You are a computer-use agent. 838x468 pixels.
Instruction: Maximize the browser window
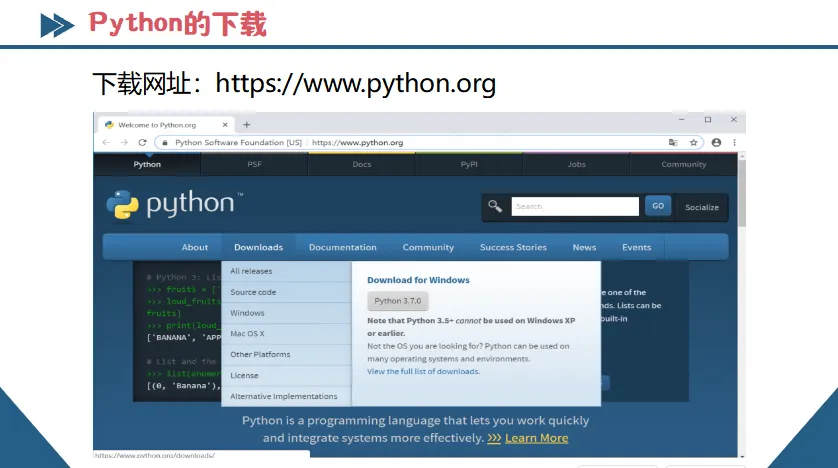[708, 120]
